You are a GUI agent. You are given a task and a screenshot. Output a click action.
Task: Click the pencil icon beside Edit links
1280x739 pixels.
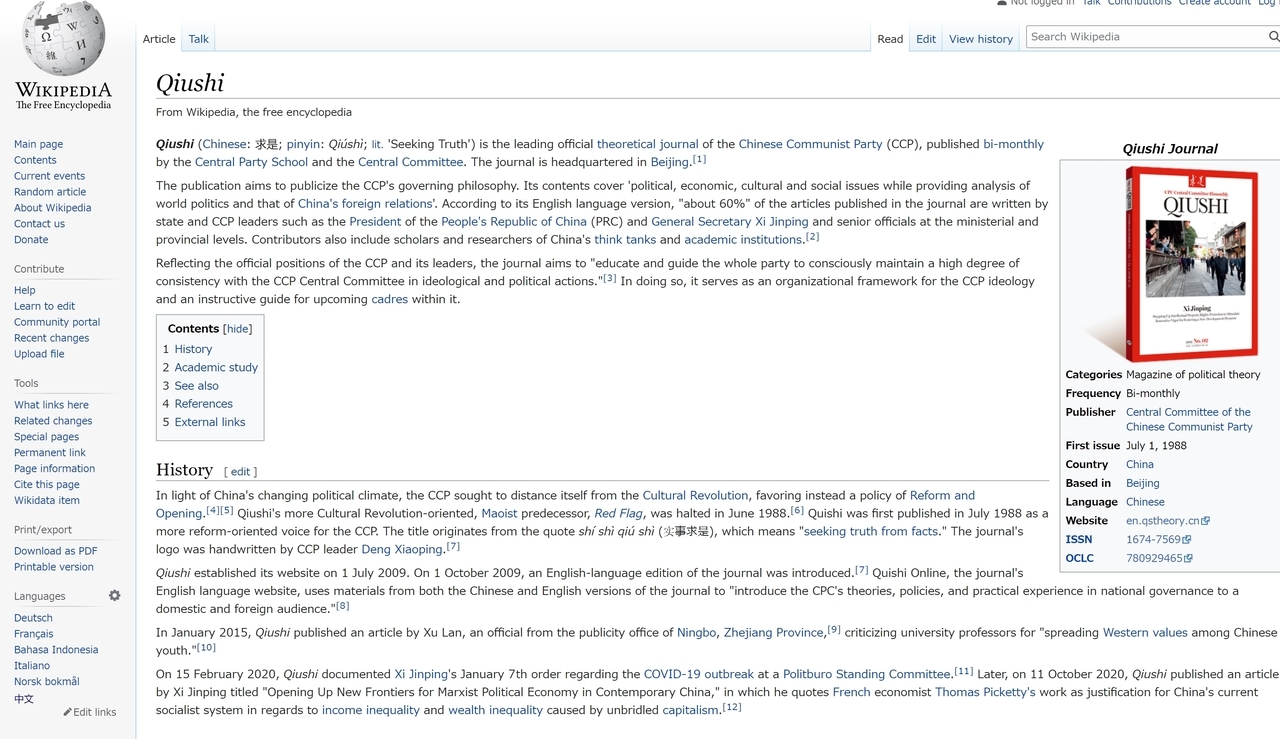click(x=67, y=712)
